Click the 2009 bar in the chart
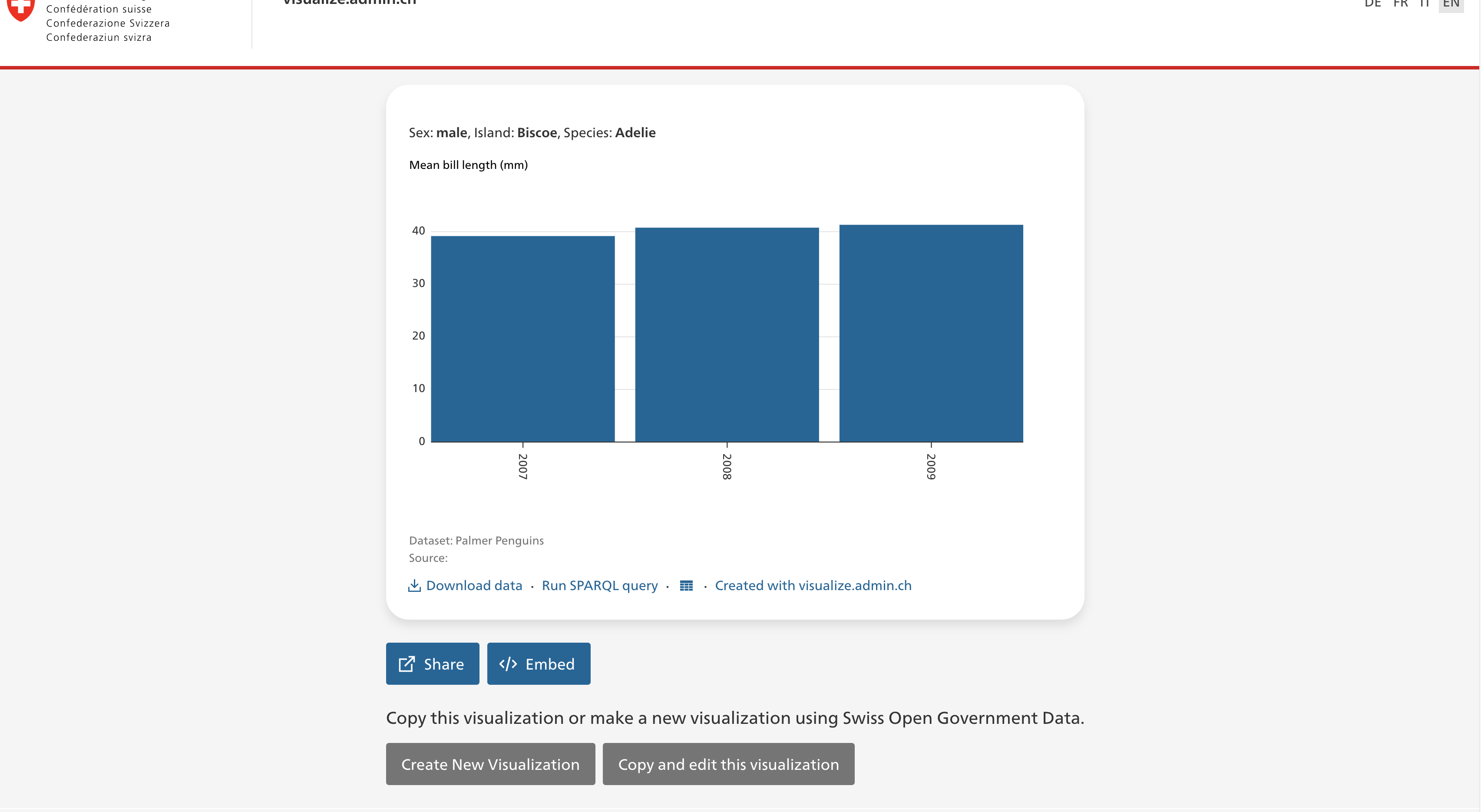The height and width of the screenshot is (812, 1481). point(931,333)
